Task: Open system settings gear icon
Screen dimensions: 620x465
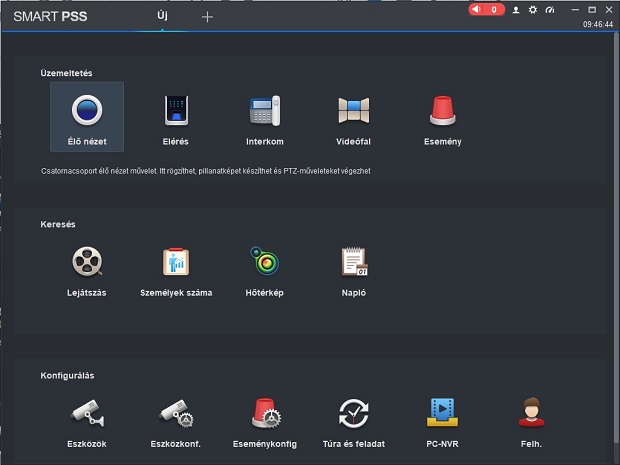Action: (x=533, y=10)
